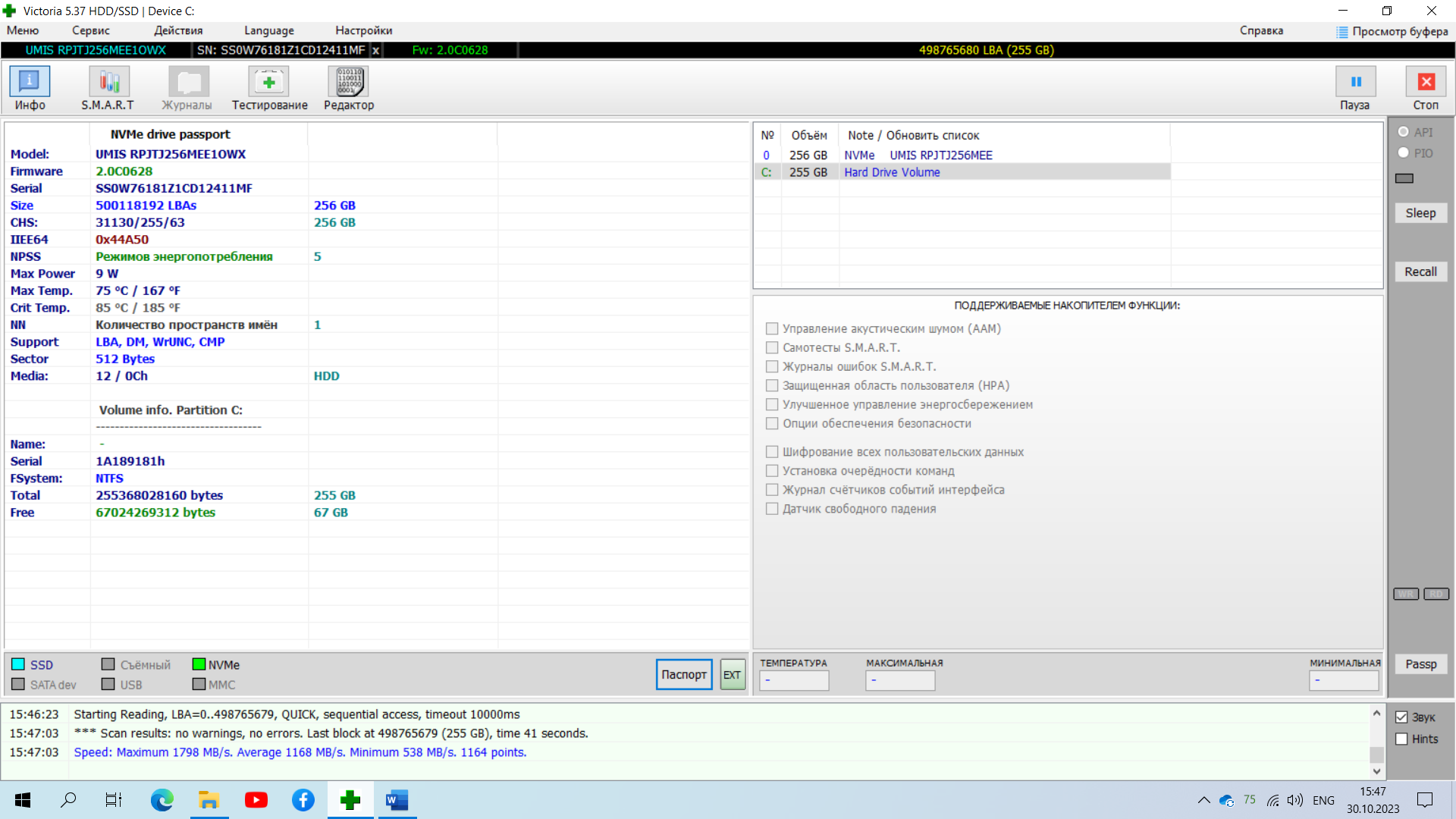
Task: Click the Паспорт button
Action: point(684,674)
